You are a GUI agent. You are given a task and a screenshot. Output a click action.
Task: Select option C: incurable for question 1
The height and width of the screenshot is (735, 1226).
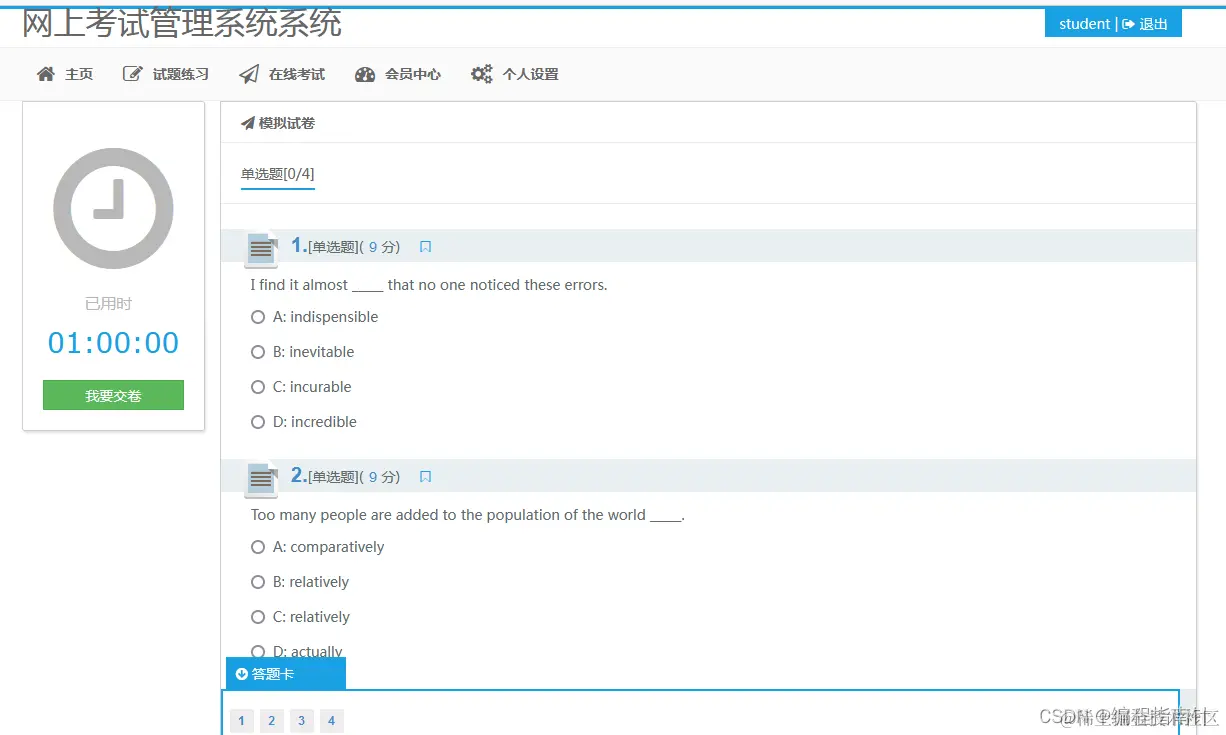point(258,387)
